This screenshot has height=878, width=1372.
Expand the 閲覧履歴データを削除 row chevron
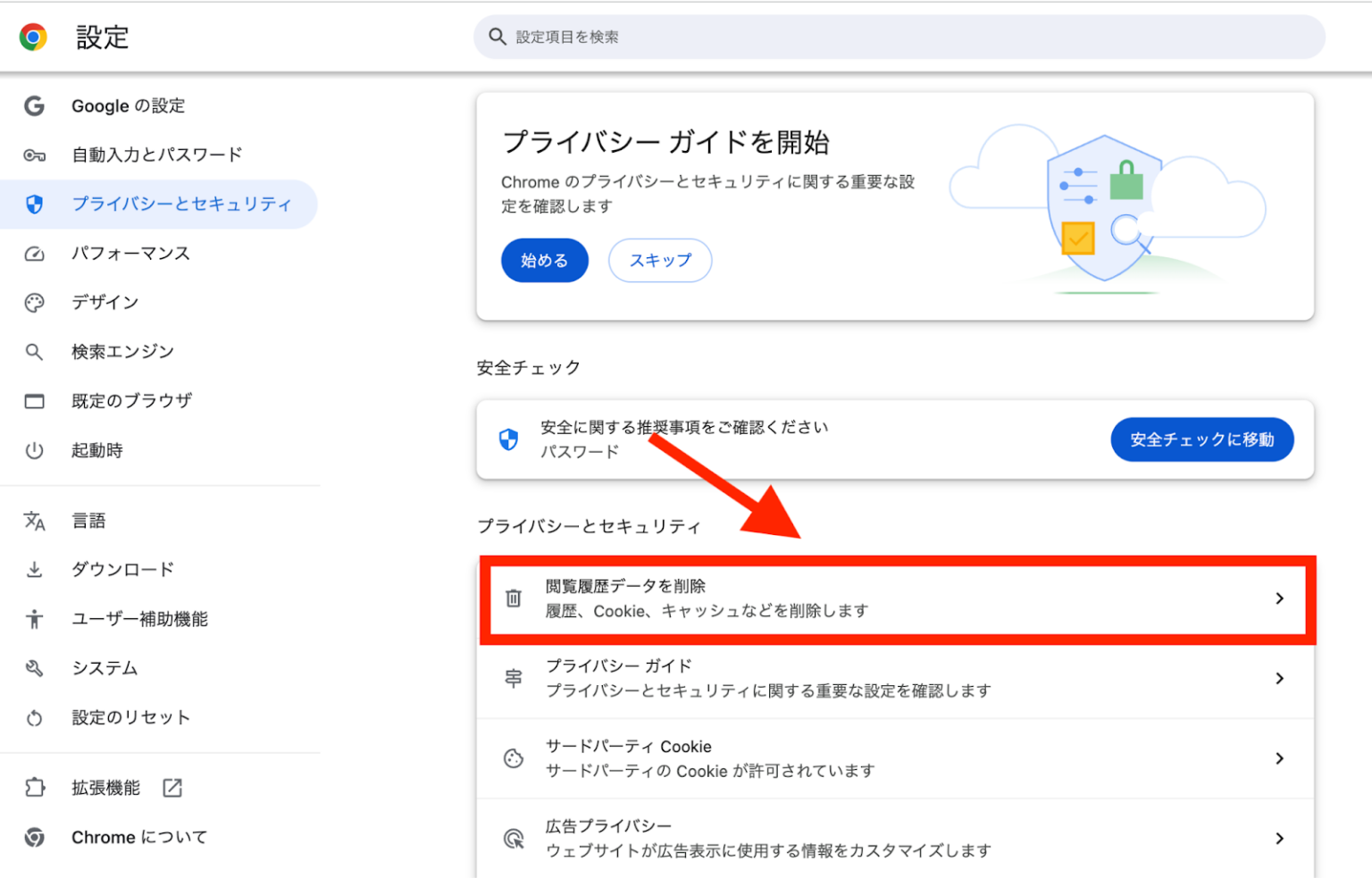pos(1280,598)
